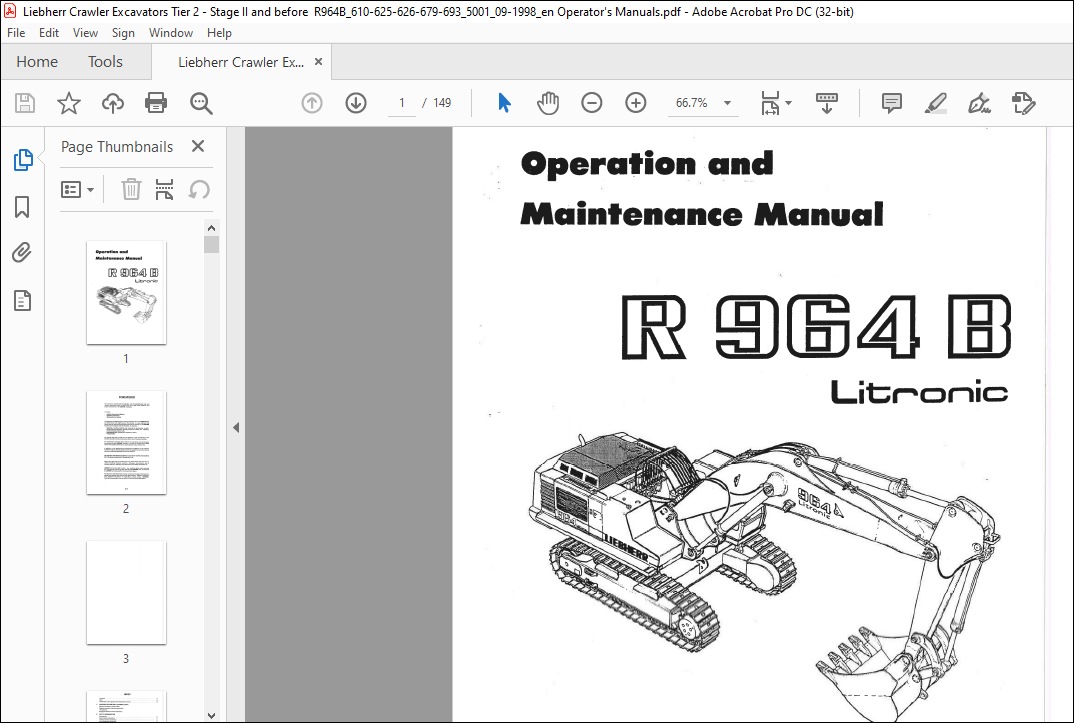Open the Attachments paperclip icon
1074x723 pixels.
point(22,253)
